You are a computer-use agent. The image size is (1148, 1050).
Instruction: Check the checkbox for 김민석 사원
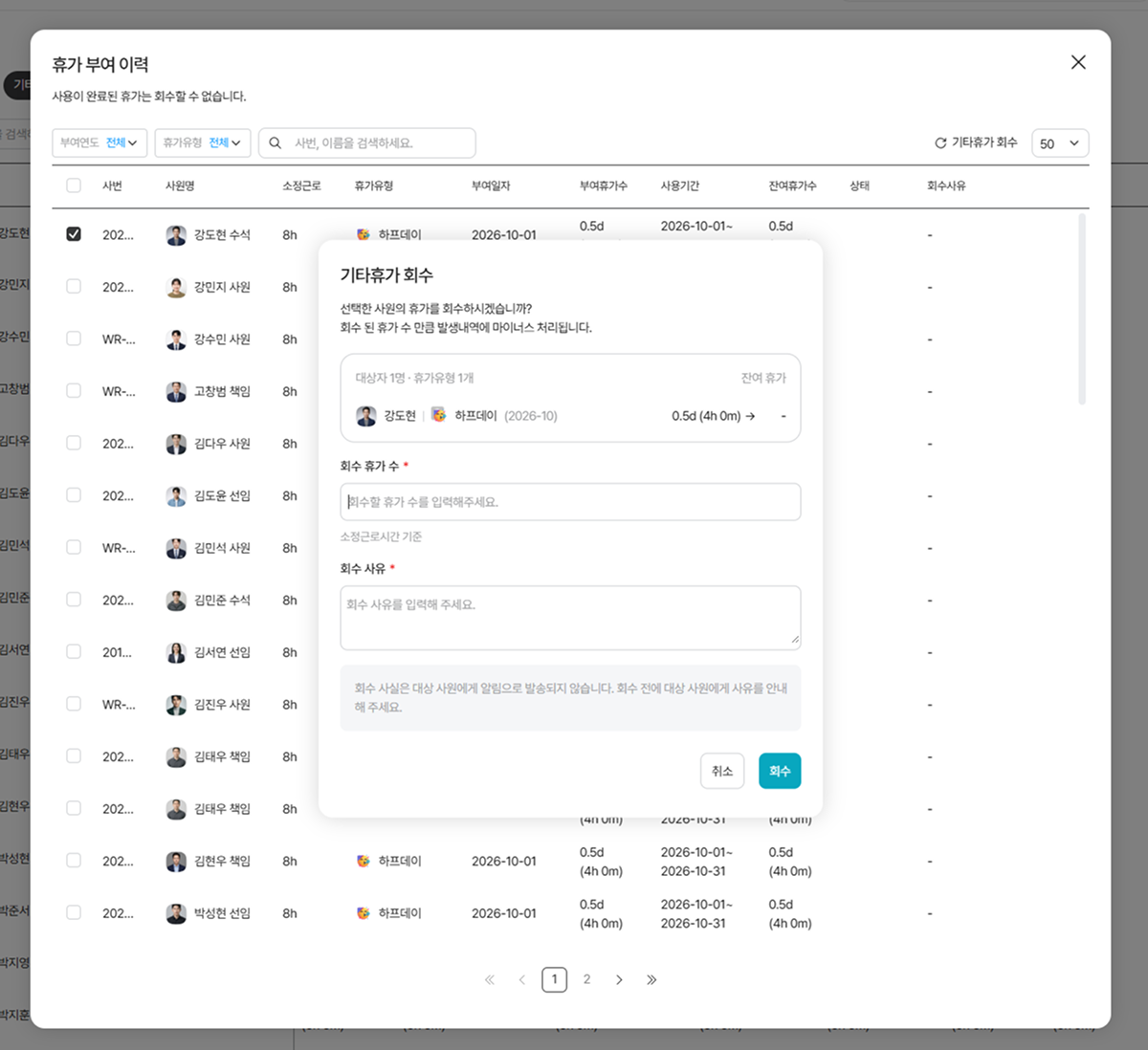coord(74,547)
